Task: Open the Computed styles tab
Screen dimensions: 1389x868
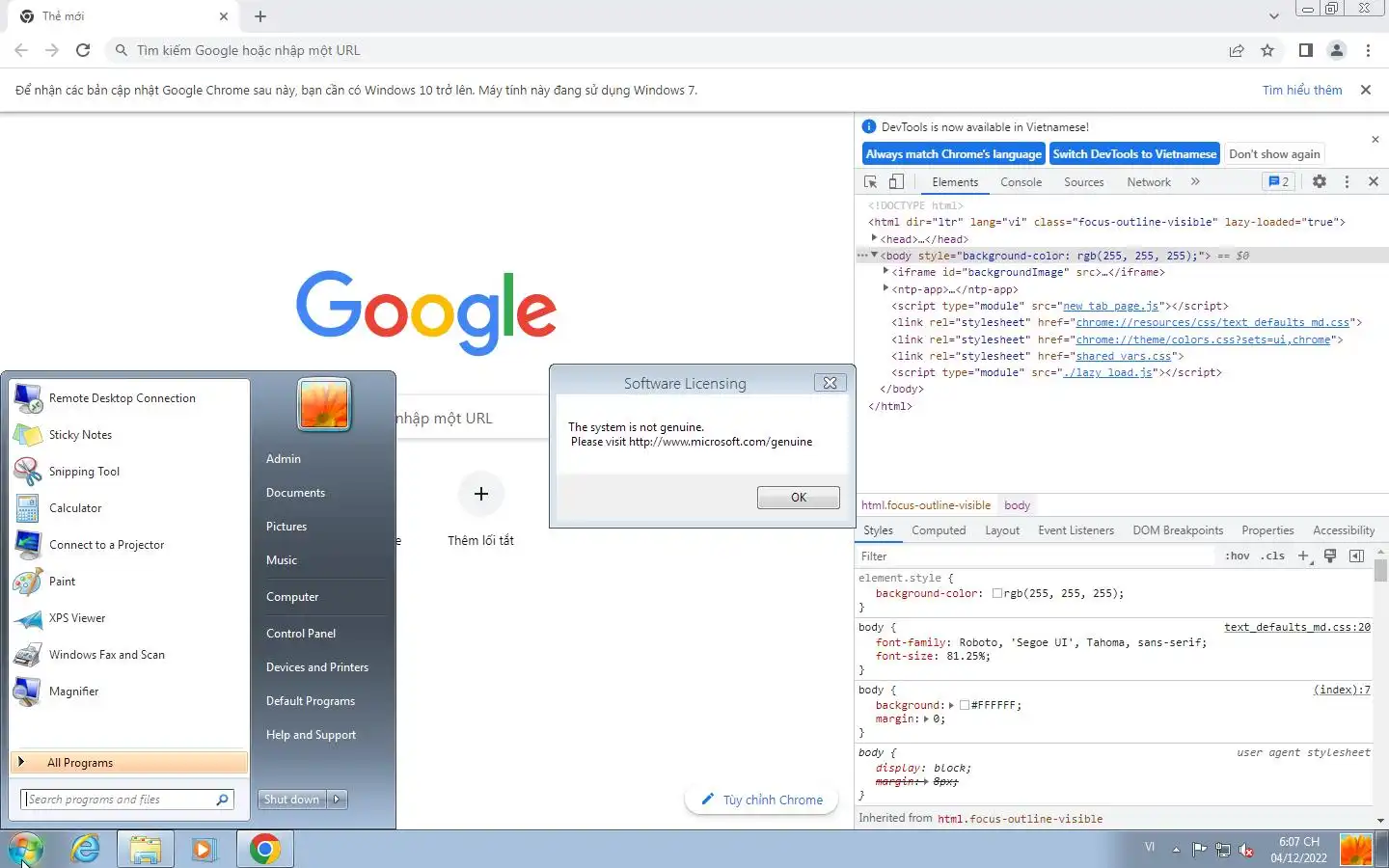Action: tap(939, 530)
